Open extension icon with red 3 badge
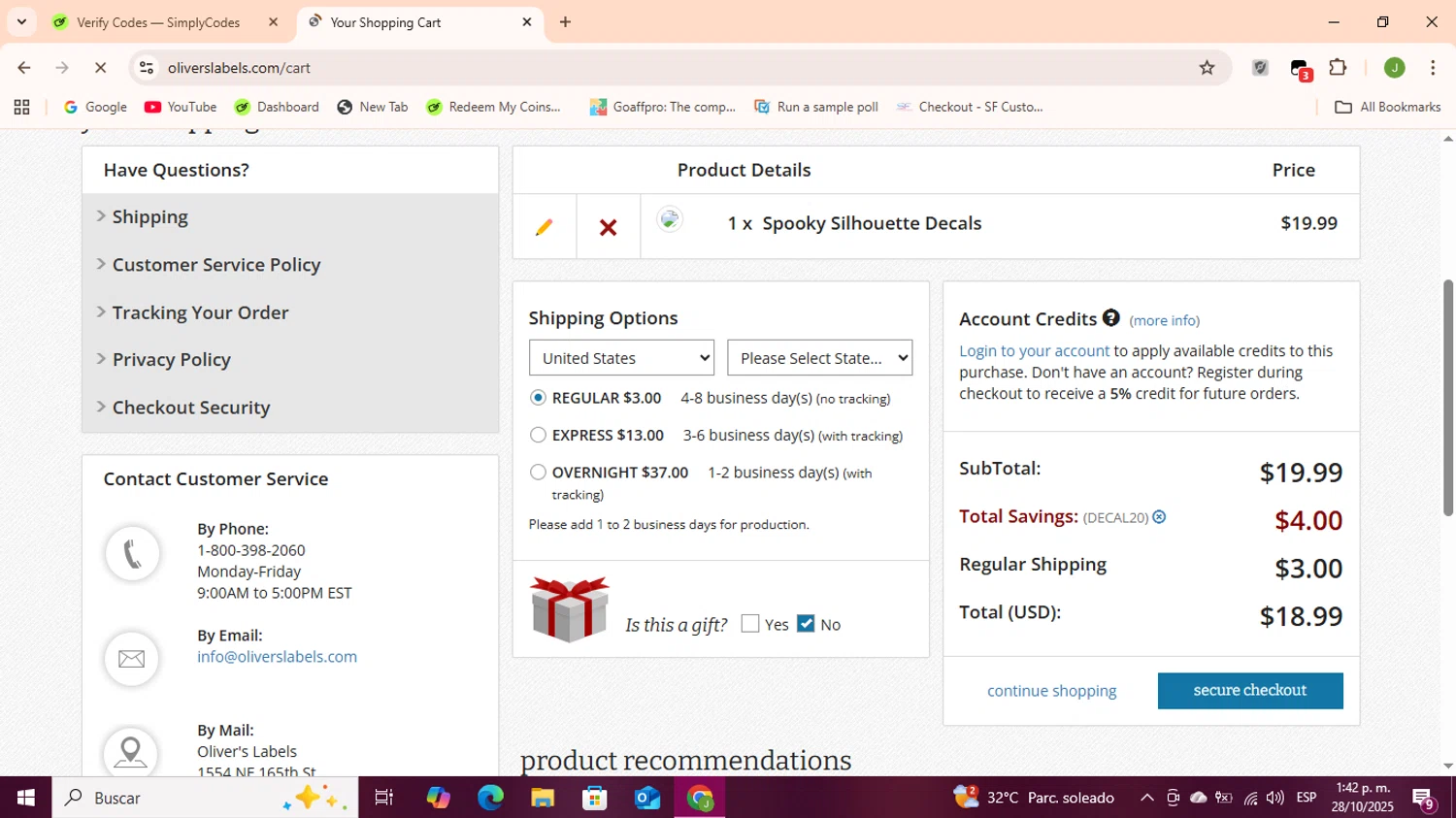This screenshot has width=1456, height=818. click(x=1301, y=70)
